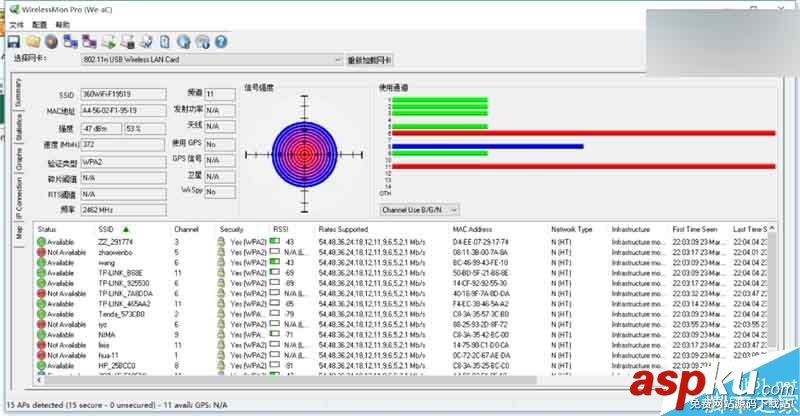The height and width of the screenshot is (416, 800).
Task: Sort list by RSSI column header
Action: tap(281, 229)
